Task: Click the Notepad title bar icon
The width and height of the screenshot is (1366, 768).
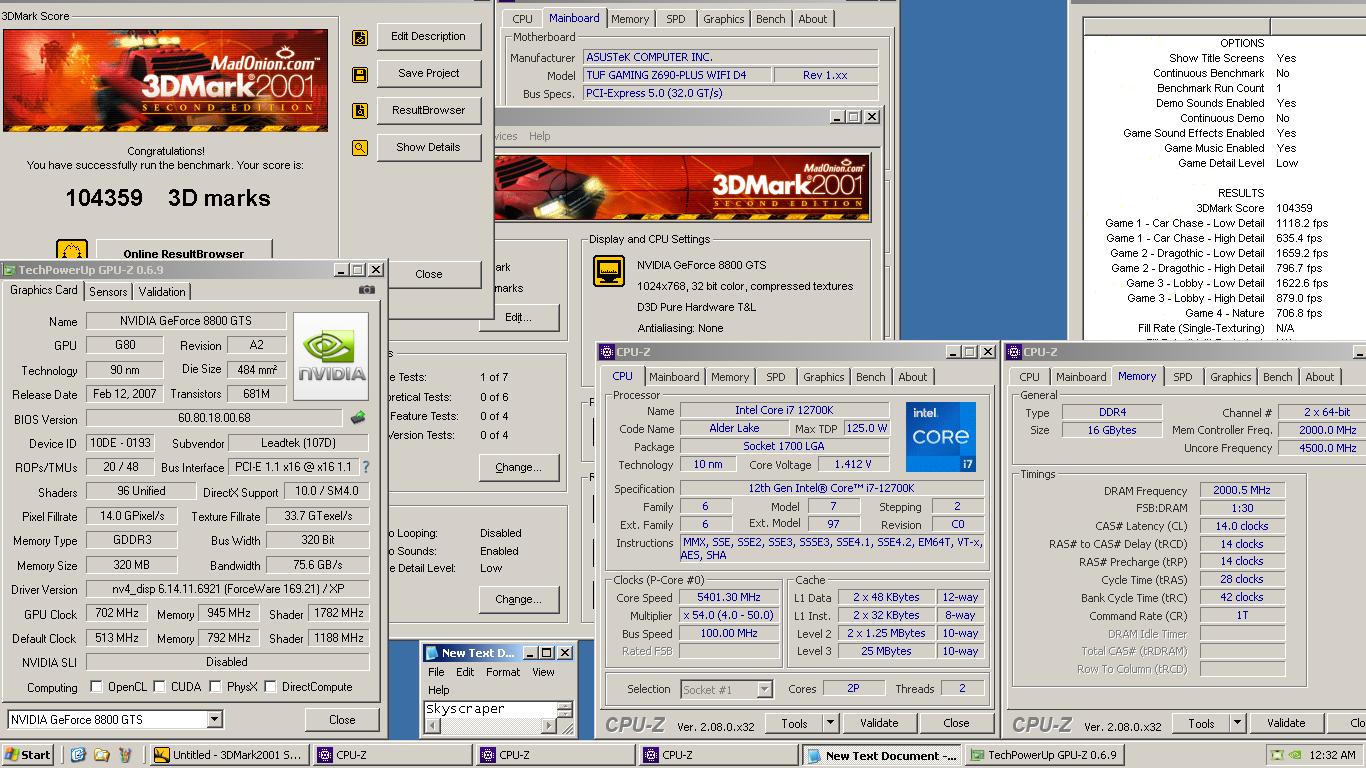Action: (x=432, y=653)
